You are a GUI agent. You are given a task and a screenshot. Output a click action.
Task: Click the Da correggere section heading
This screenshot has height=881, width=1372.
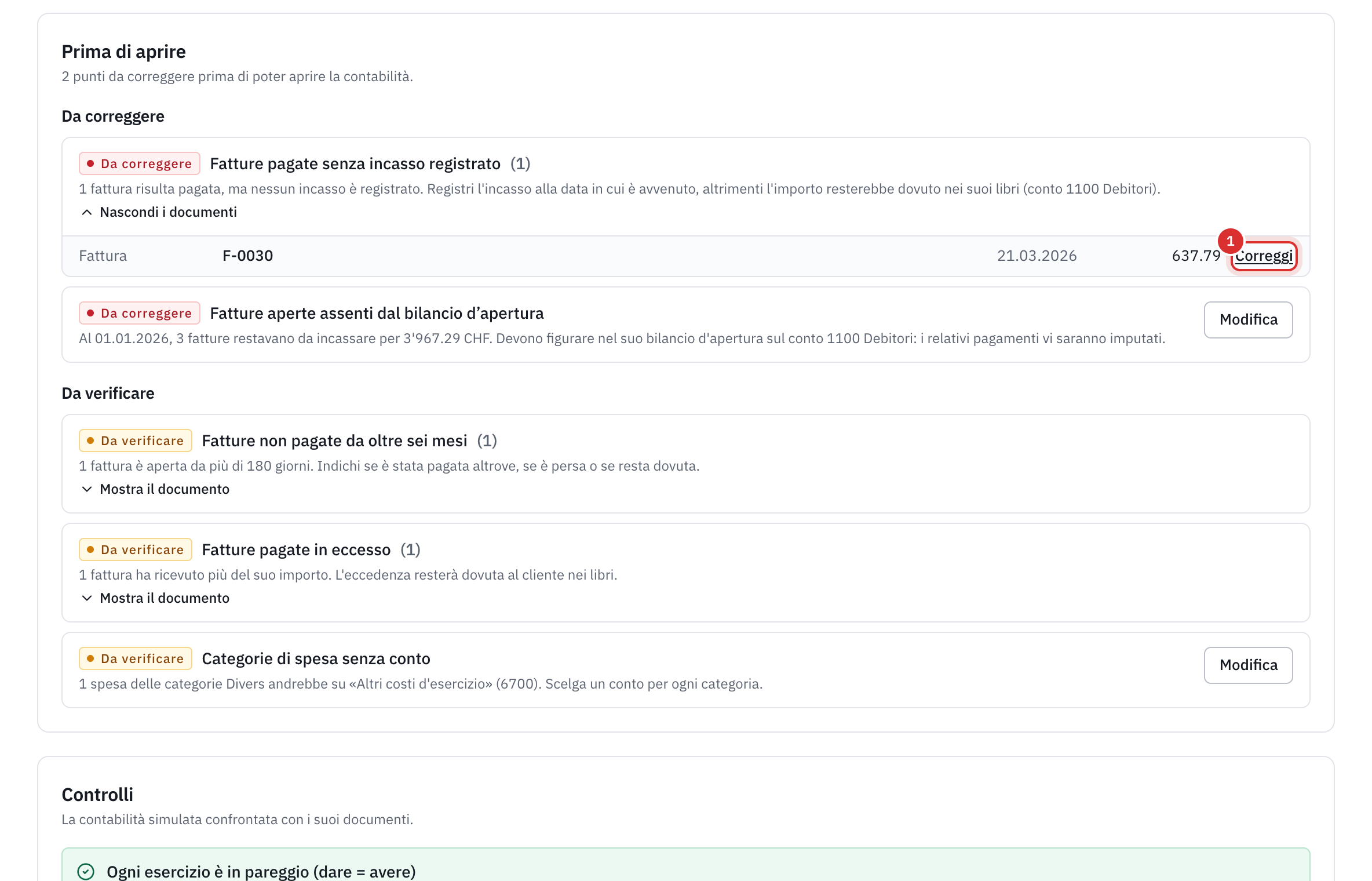(113, 117)
